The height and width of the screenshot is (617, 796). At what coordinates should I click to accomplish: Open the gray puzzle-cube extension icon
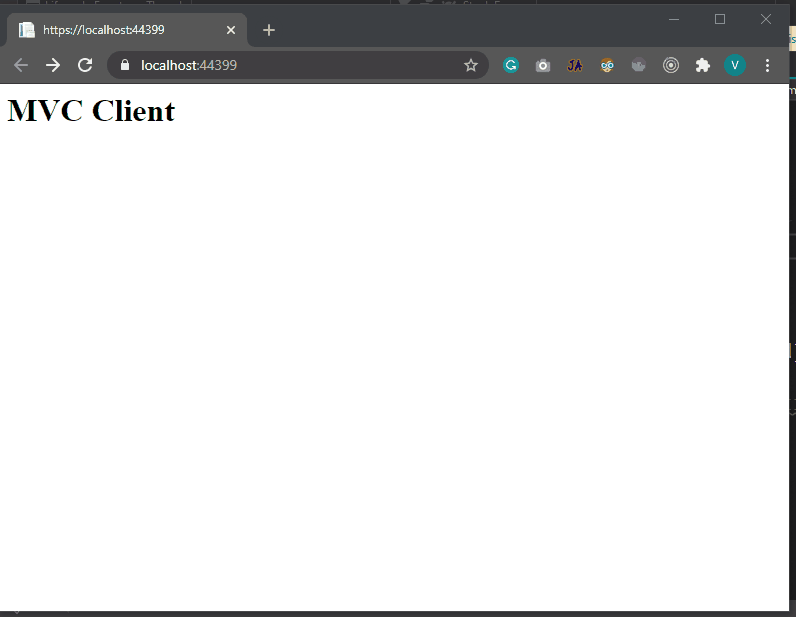click(639, 65)
